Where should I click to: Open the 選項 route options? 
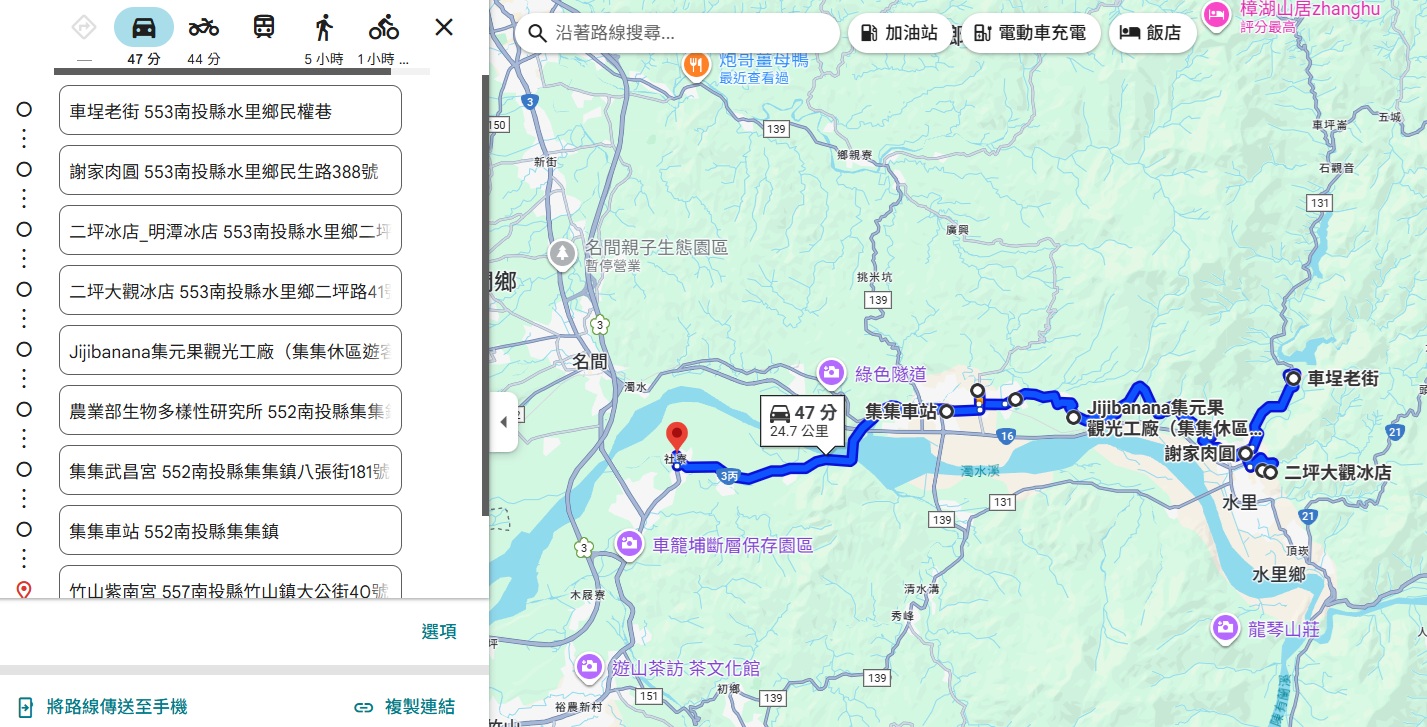[439, 631]
